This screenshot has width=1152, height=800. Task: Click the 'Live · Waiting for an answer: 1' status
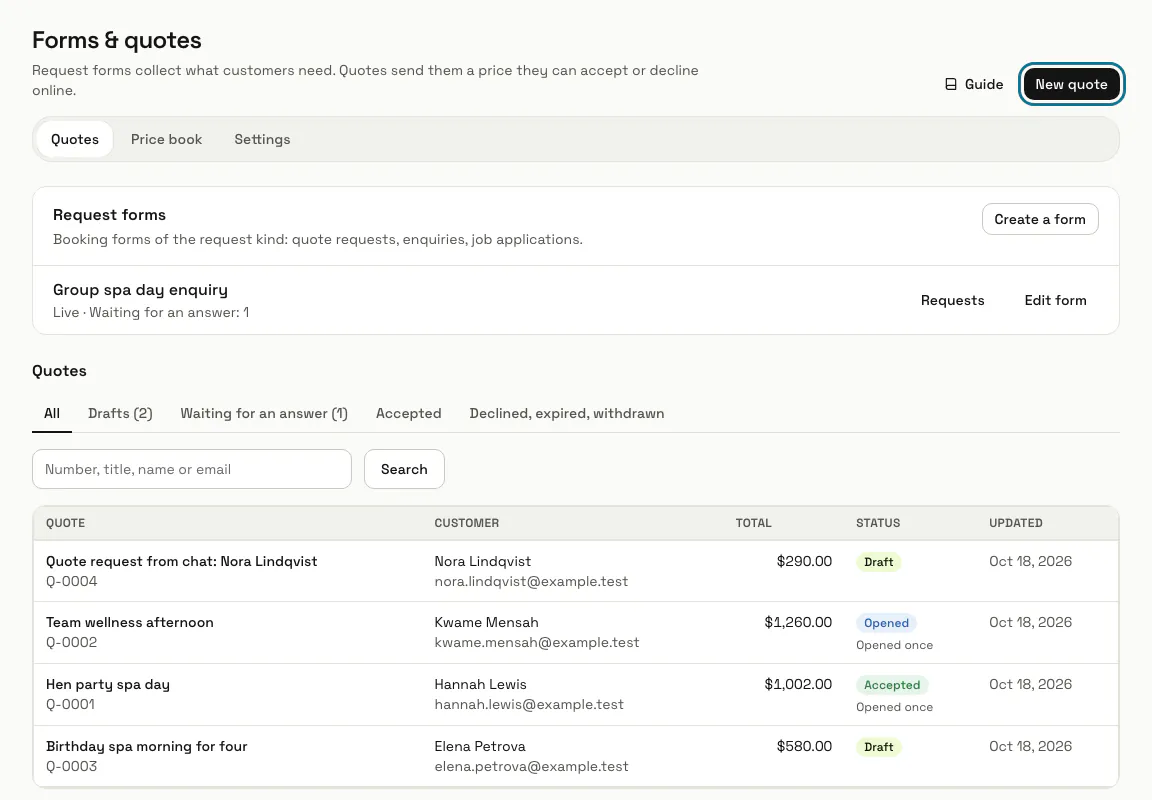[151, 312]
